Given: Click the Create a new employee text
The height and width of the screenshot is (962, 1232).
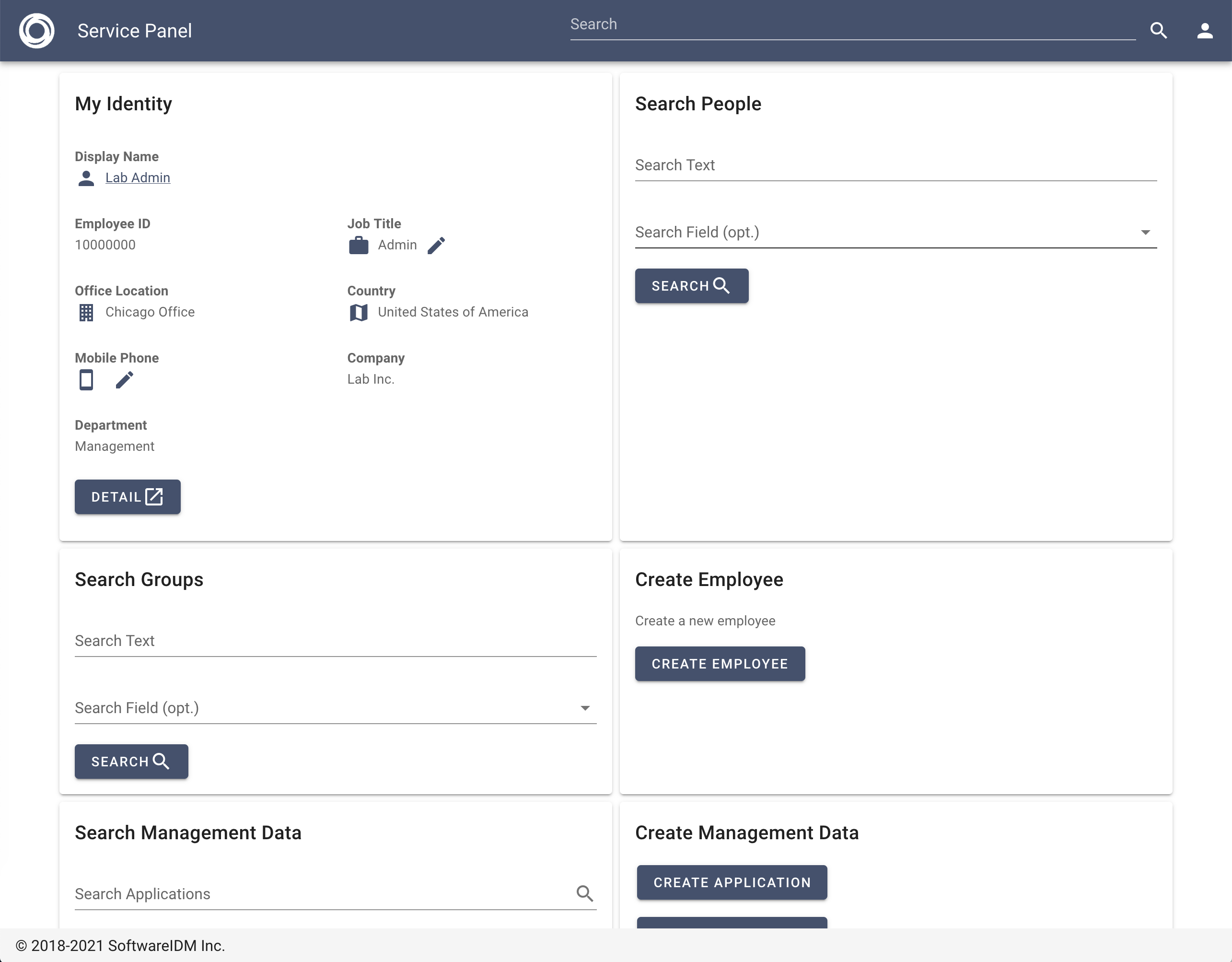Looking at the screenshot, I should tap(705, 621).
